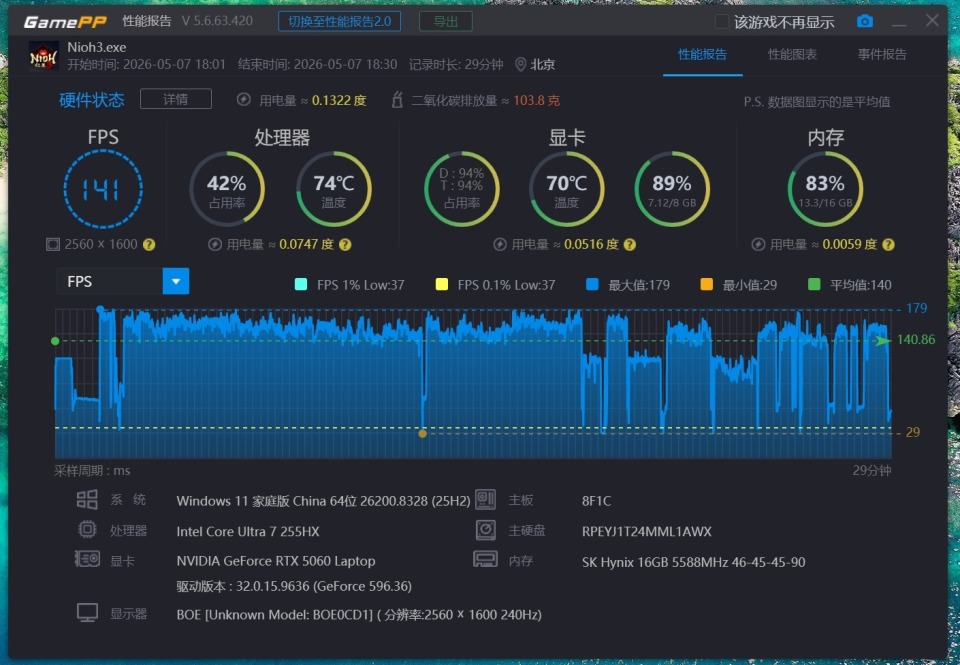Click the 29 min value axis label
Viewport: 960px width, 665px height.
(x=913, y=432)
